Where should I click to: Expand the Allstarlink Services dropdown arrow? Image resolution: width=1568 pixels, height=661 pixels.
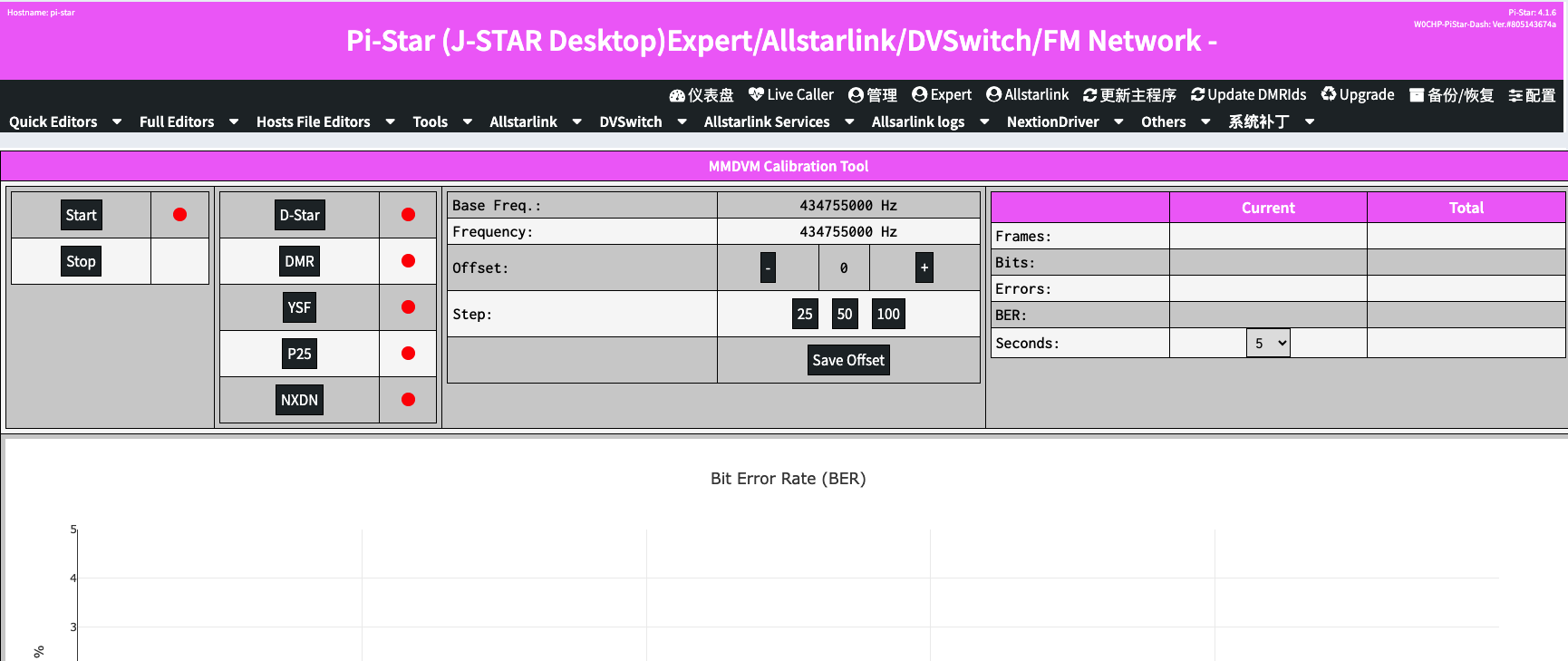849,122
